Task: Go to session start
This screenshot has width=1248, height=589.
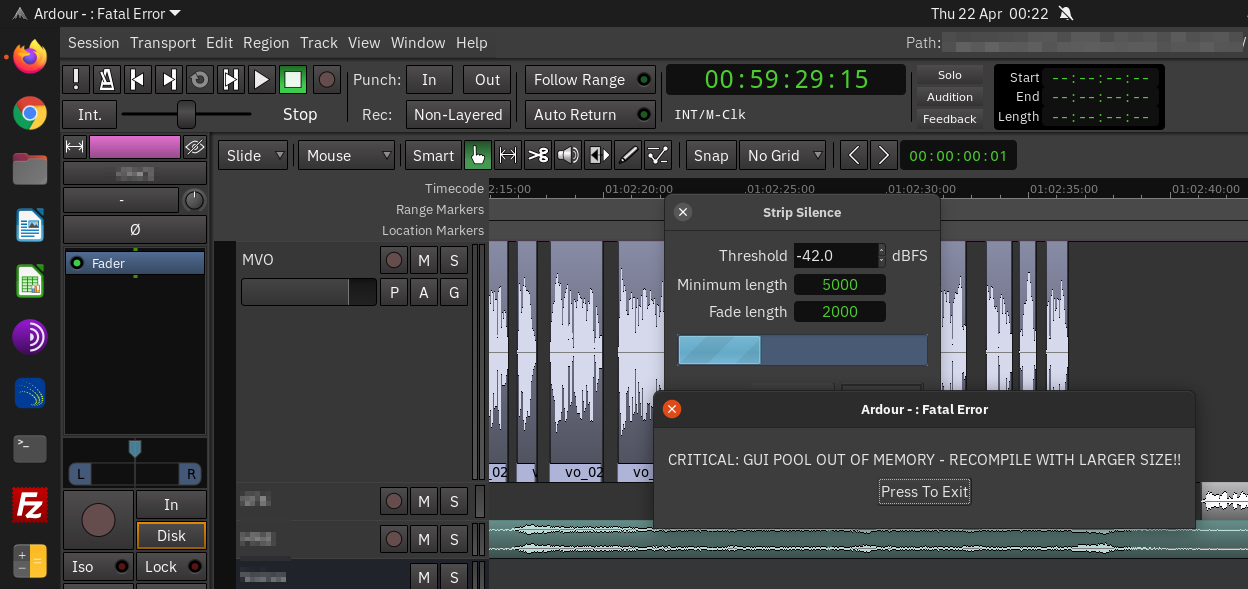Action: 138,80
